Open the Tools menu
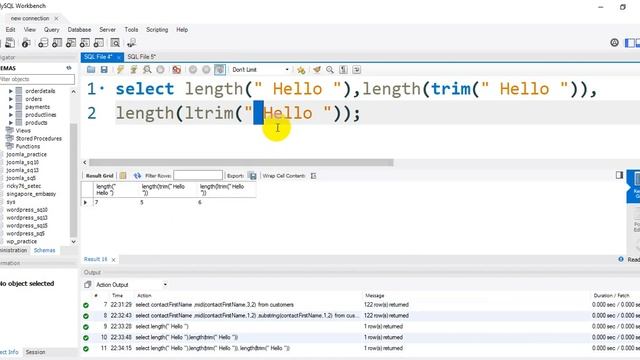This screenshot has height=360, width=640. 131,30
